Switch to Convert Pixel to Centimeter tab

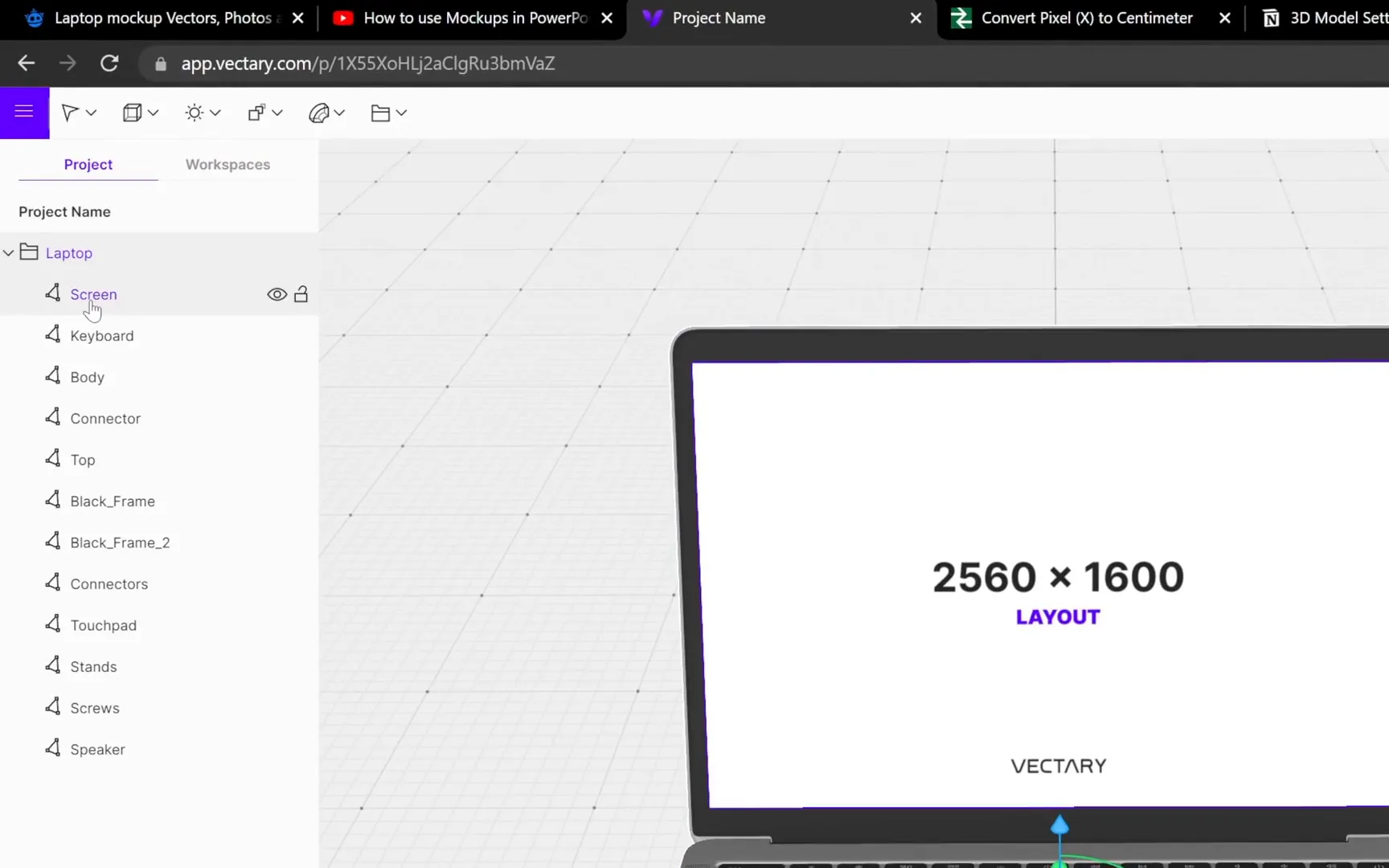coord(1087,18)
